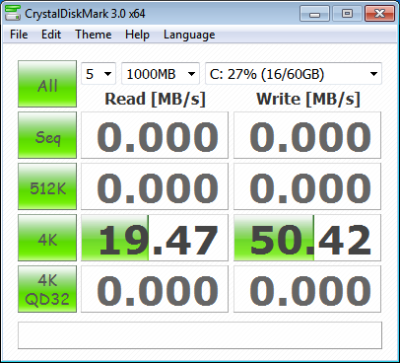This screenshot has width=400, height=363.
Task: Run all benchmarks with All button
Action: 47,84
